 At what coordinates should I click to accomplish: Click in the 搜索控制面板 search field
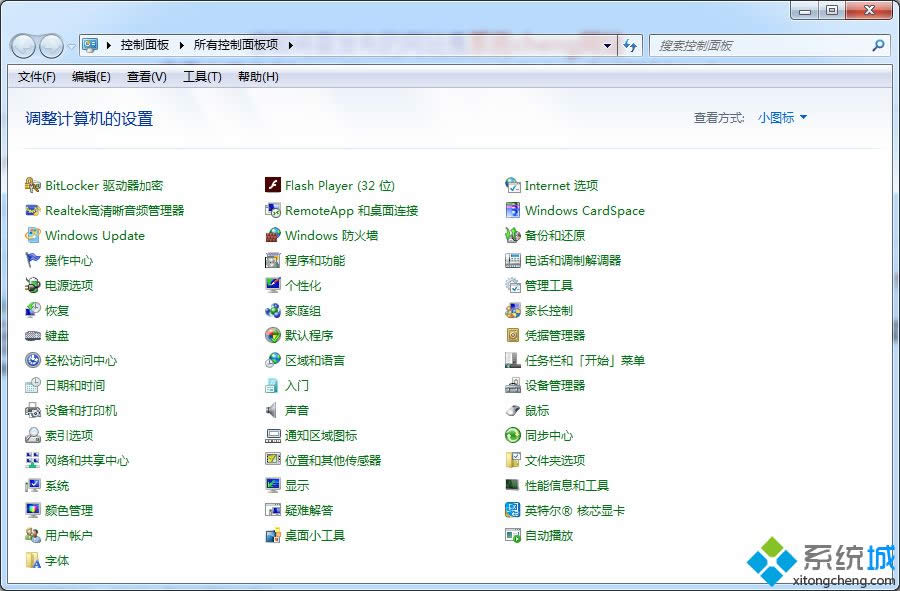761,45
